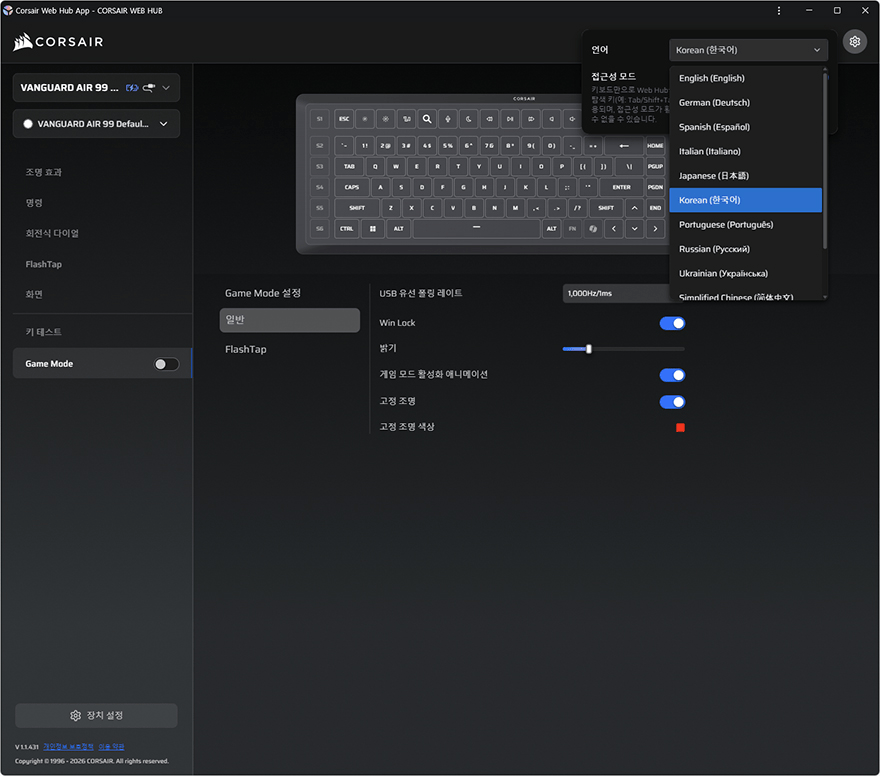The width and height of the screenshot is (880, 776).
Task: Choose Portuguese (Português) language
Action: pos(745,224)
